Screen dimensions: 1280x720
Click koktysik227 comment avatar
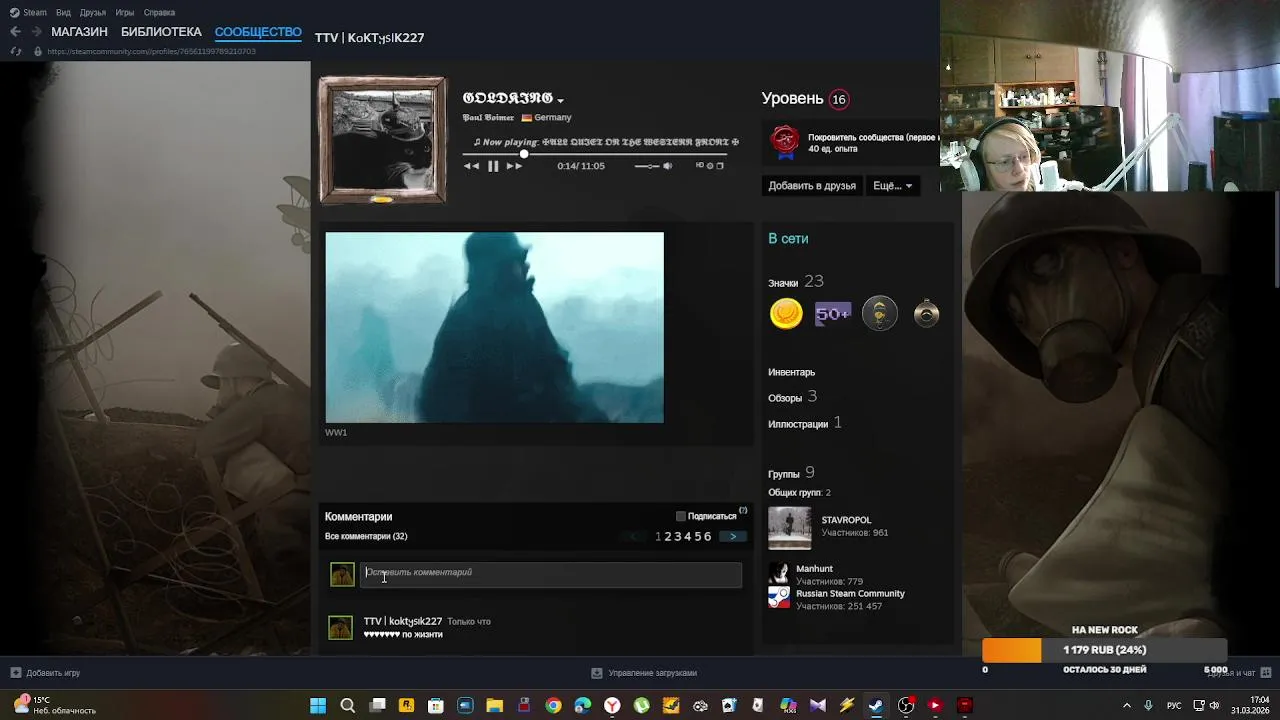(x=341, y=628)
